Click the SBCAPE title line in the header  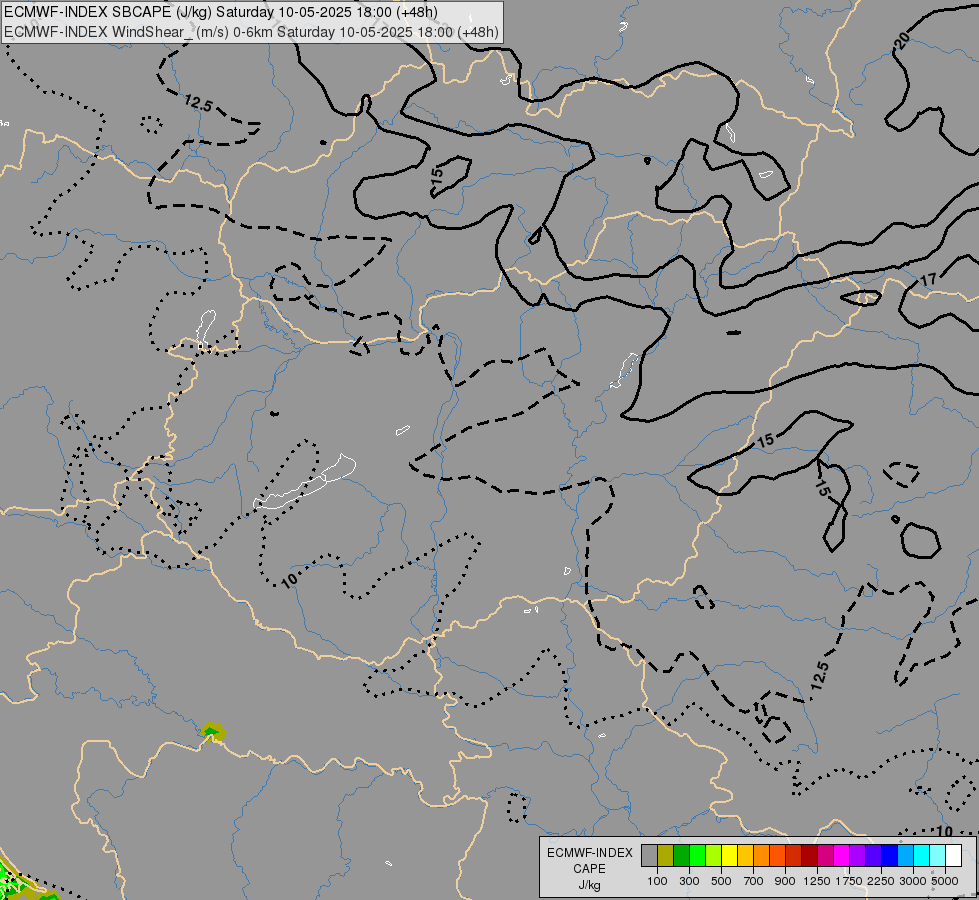(x=221, y=12)
